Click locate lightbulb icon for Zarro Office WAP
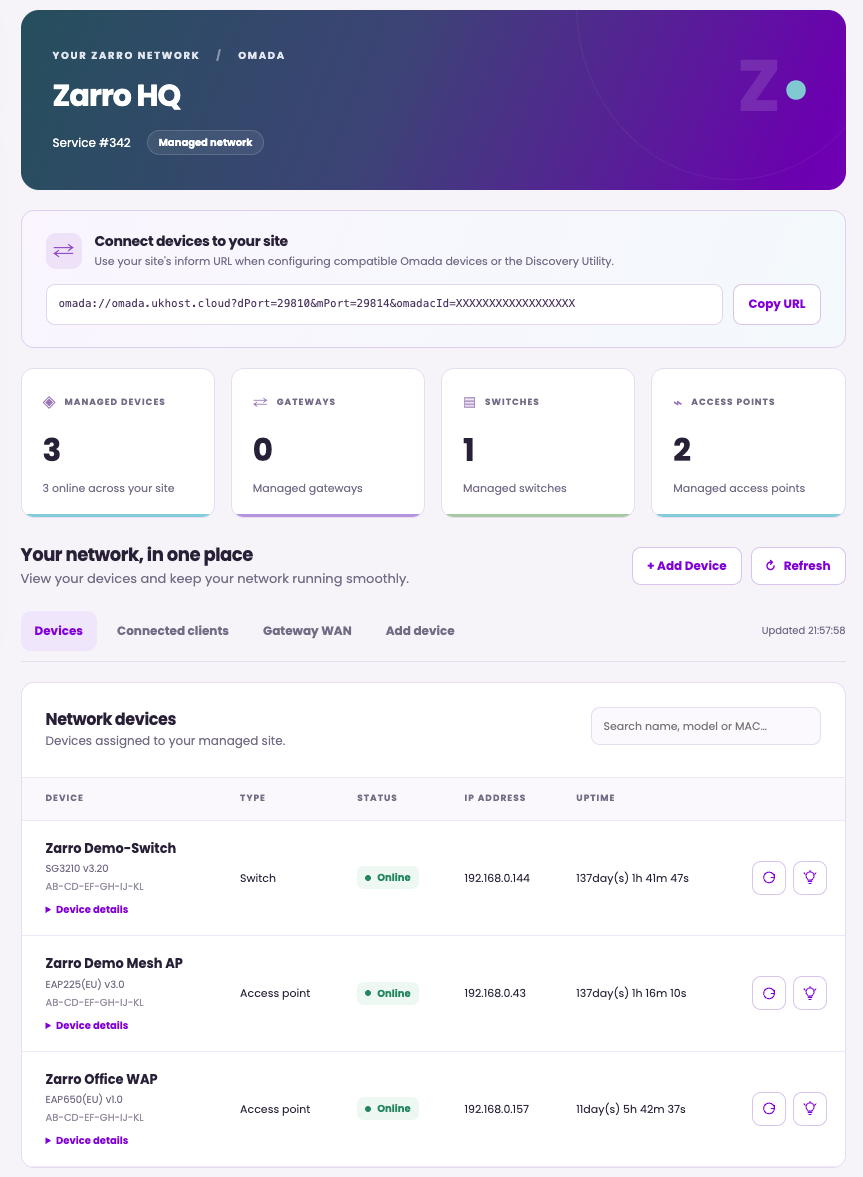 tap(810, 1109)
